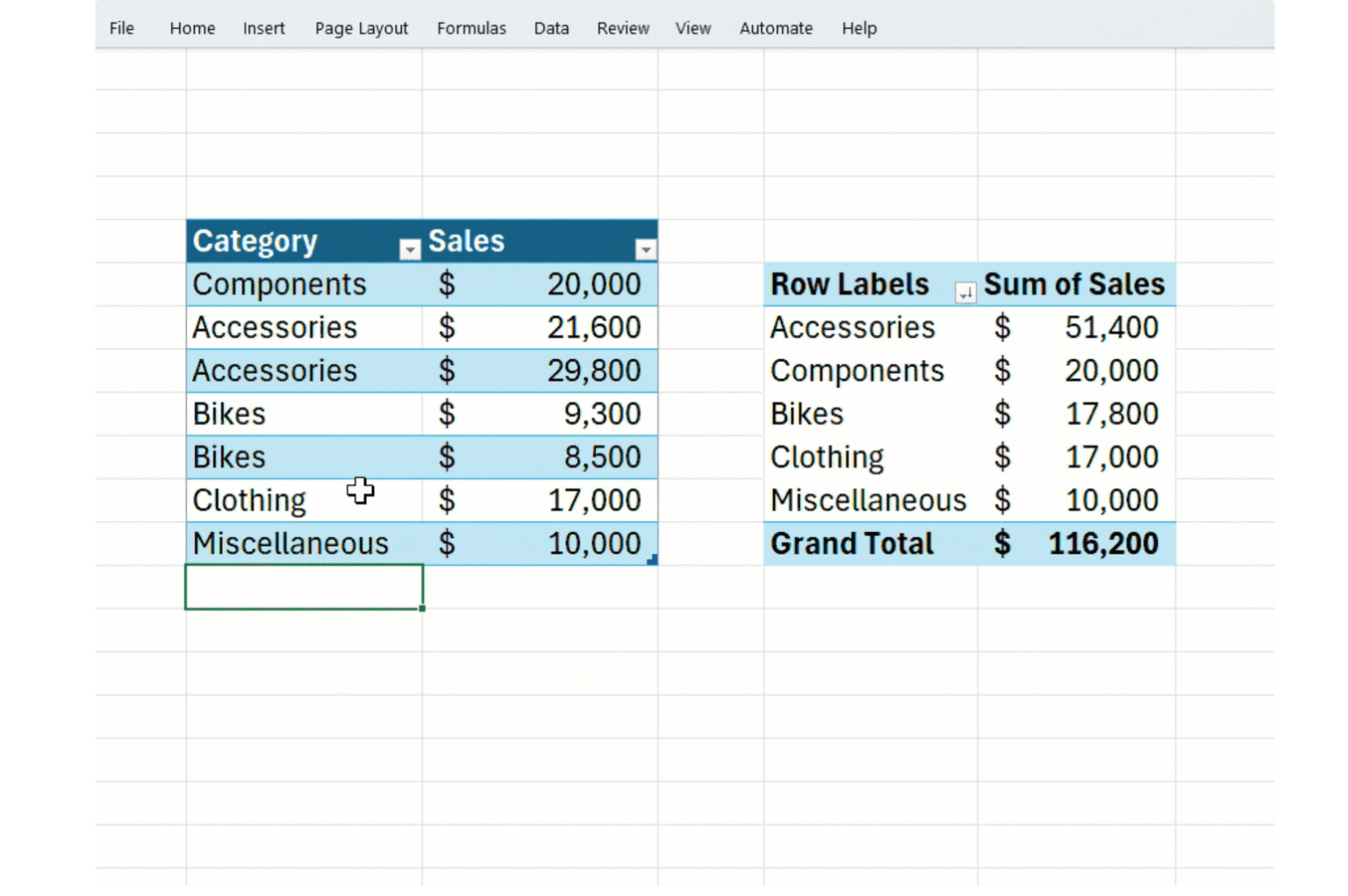
Task: Switch to the Insert ribbon tab
Action: click(263, 28)
